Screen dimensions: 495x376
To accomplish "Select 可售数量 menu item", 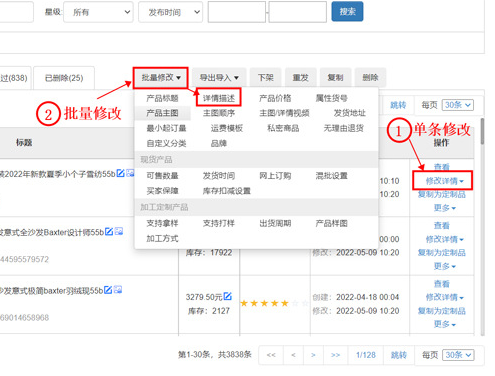I will pyautogui.click(x=162, y=176).
